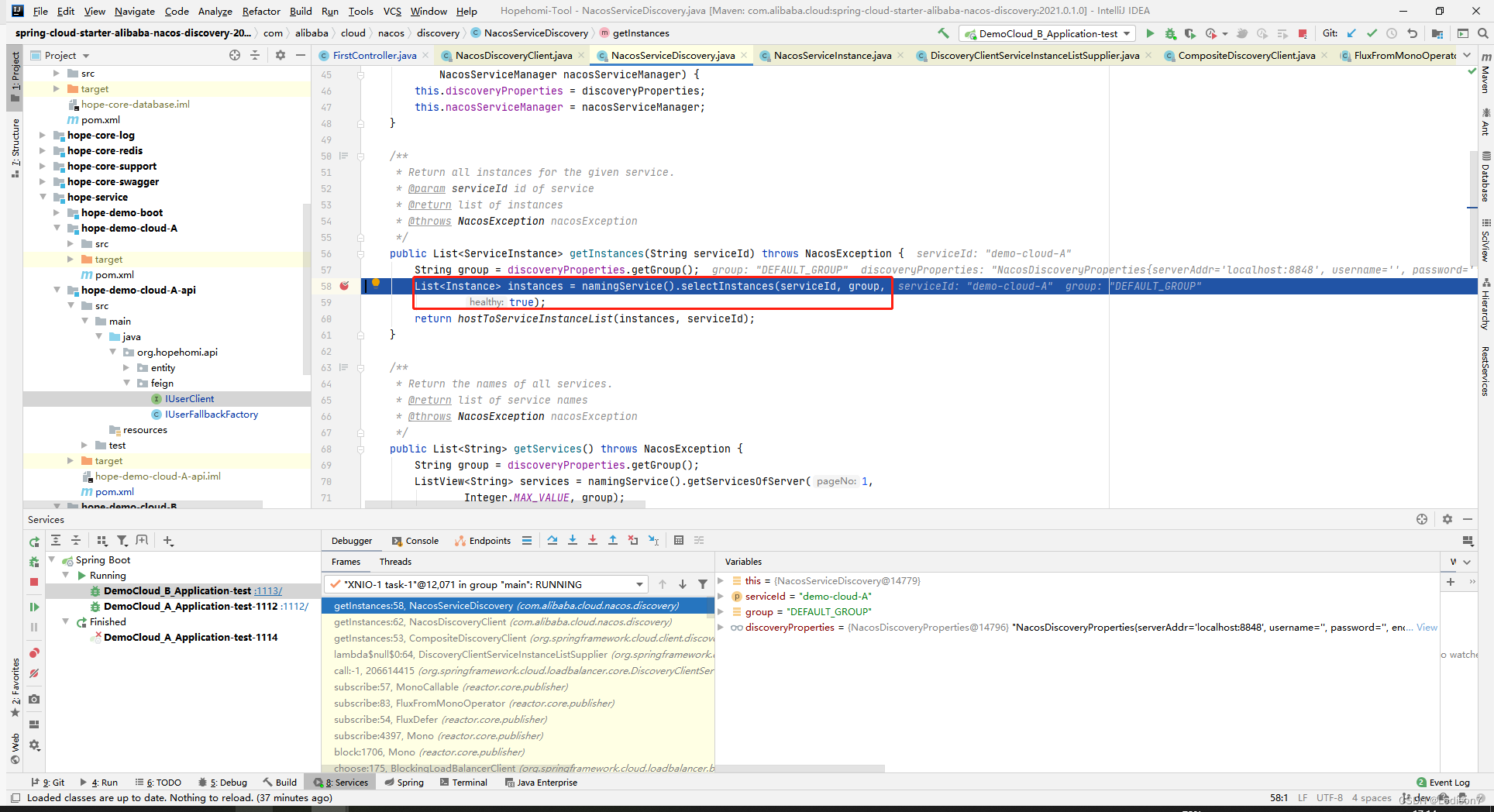1494x812 pixels.
Task: Toggle Mute Breakpoints in Services sidebar
Action: pos(34,673)
